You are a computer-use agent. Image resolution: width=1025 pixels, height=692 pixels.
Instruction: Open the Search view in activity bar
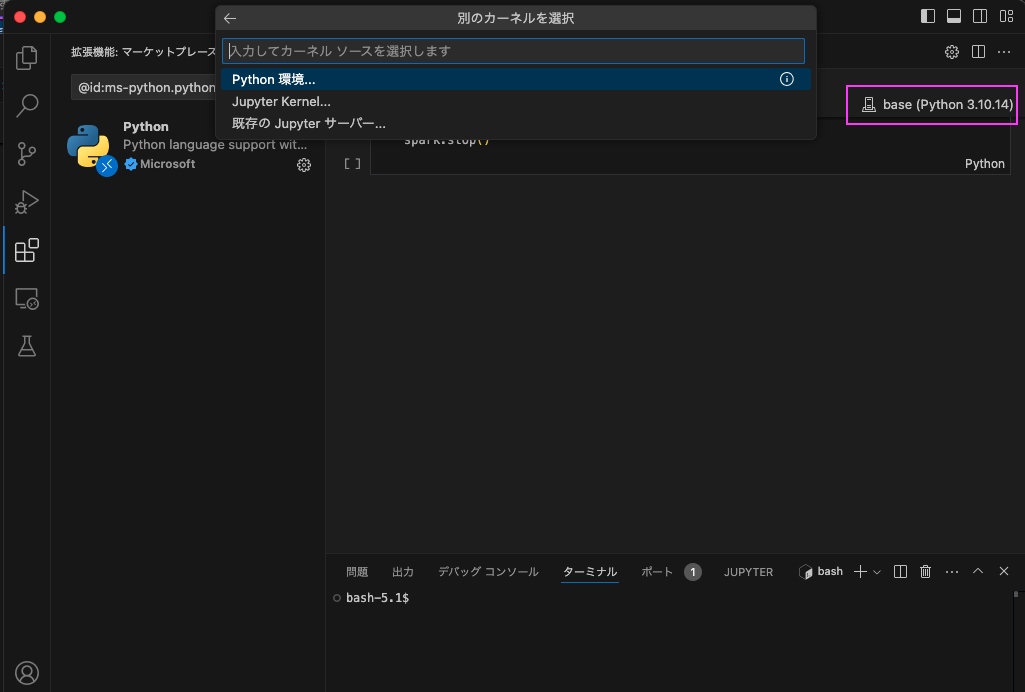pos(27,105)
